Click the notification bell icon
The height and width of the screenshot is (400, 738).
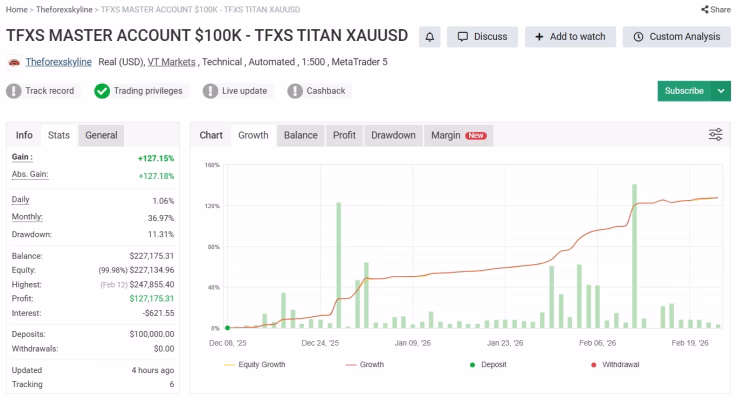429,37
